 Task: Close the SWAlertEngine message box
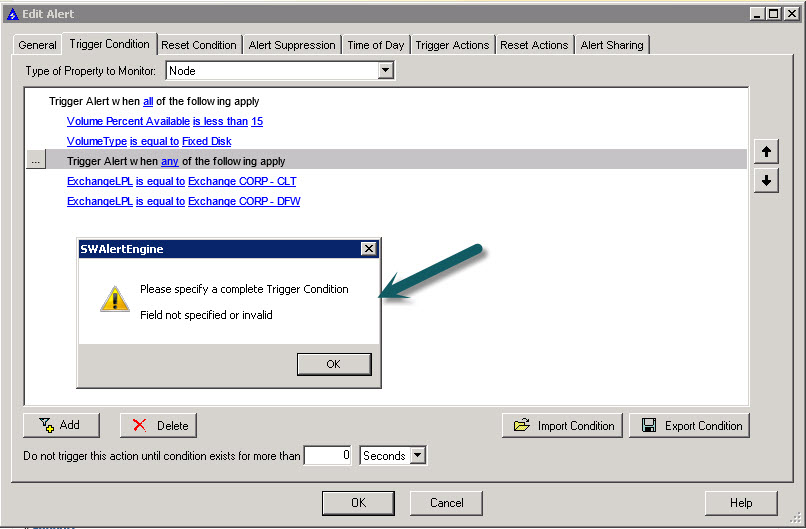(x=369, y=249)
